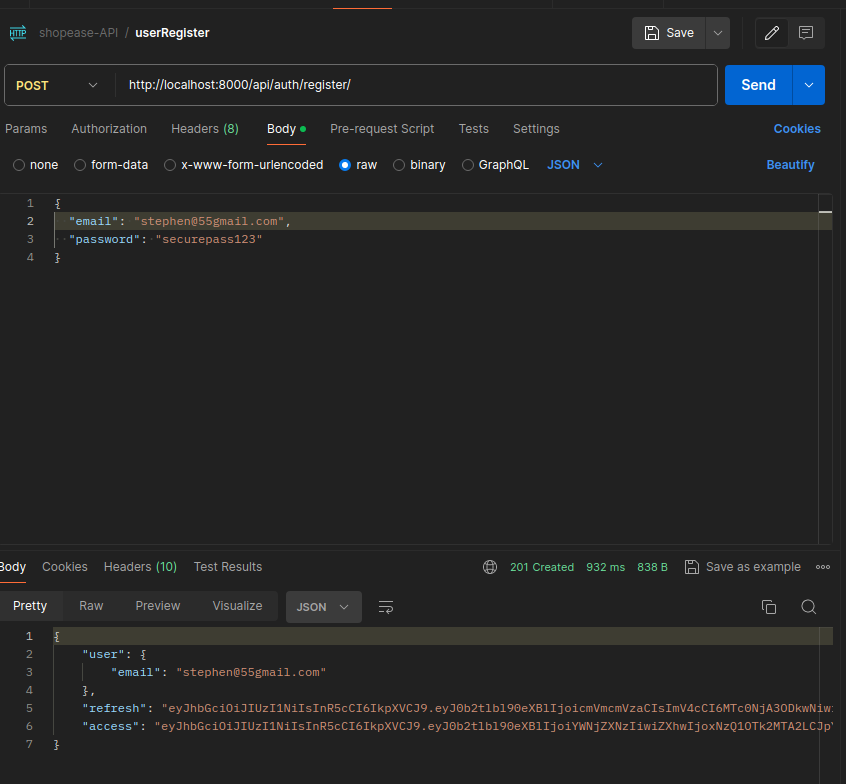This screenshot has height=784, width=846.
Task: Click the 201 Created status
Action: 542,567
